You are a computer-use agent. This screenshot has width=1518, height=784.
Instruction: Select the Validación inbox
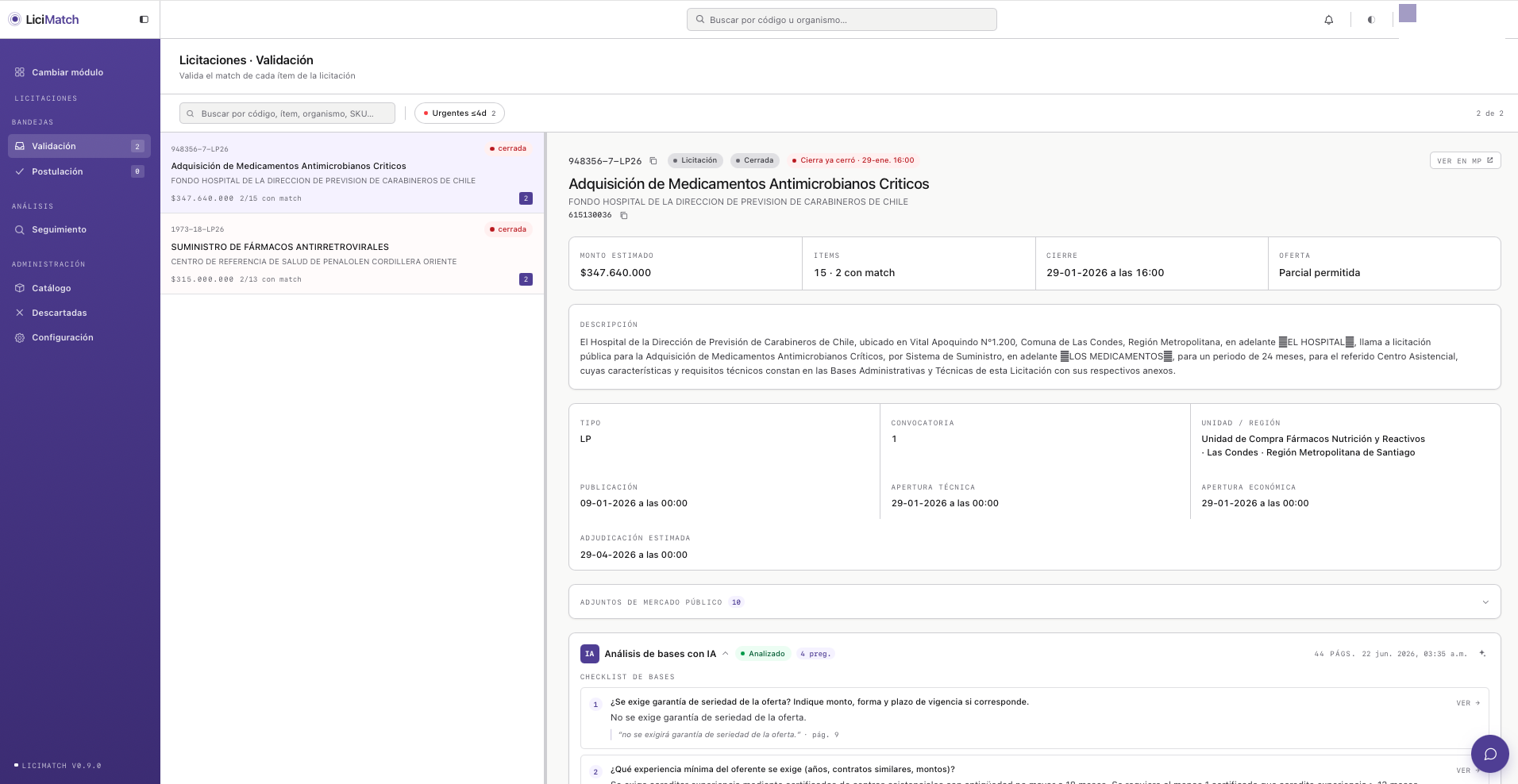pos(79,146)
